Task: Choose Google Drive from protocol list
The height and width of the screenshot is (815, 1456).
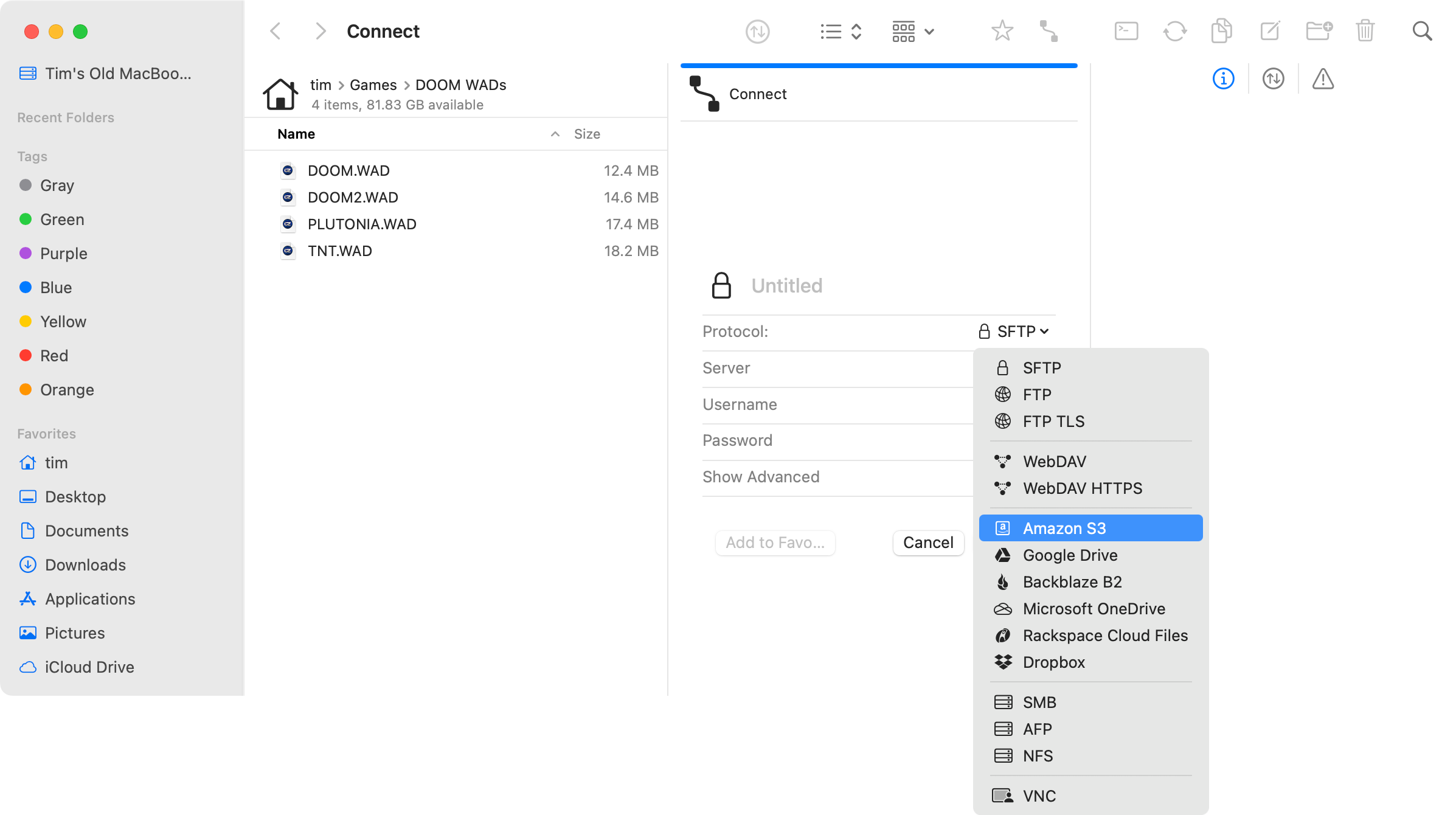Action: tap(1090, 555)
